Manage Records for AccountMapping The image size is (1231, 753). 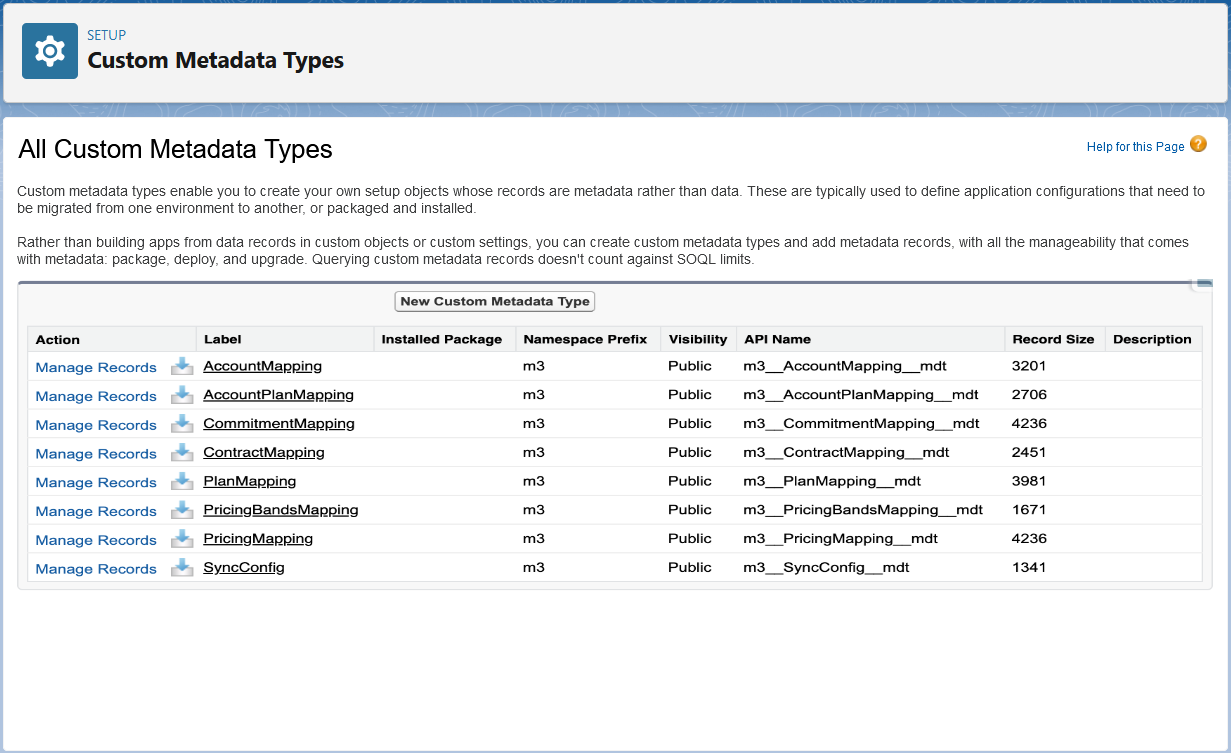tap(96, 367)
